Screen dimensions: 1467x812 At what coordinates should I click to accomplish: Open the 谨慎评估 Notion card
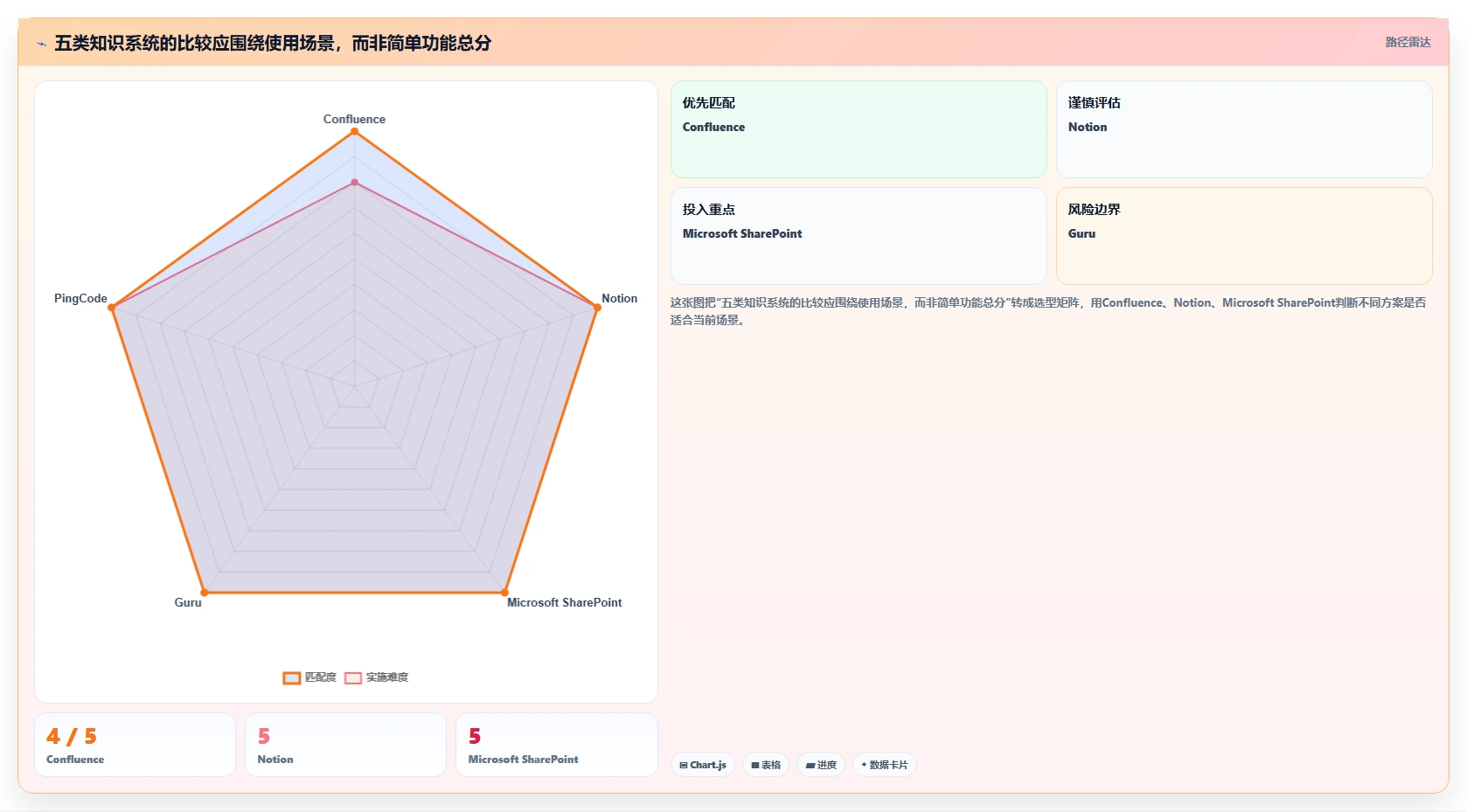(x=1244, y=129)
